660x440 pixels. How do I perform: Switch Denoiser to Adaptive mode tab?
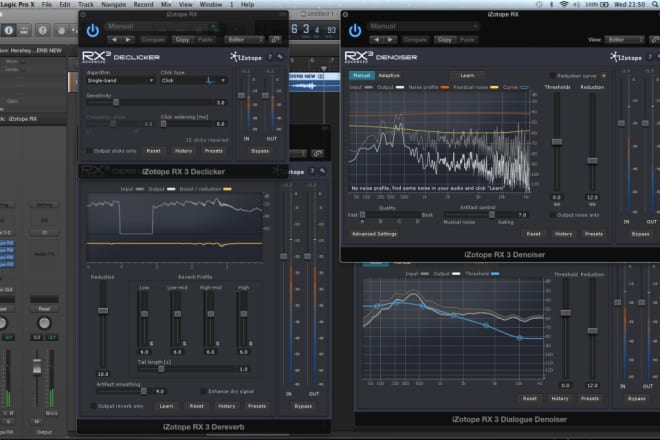pos(389,75)
